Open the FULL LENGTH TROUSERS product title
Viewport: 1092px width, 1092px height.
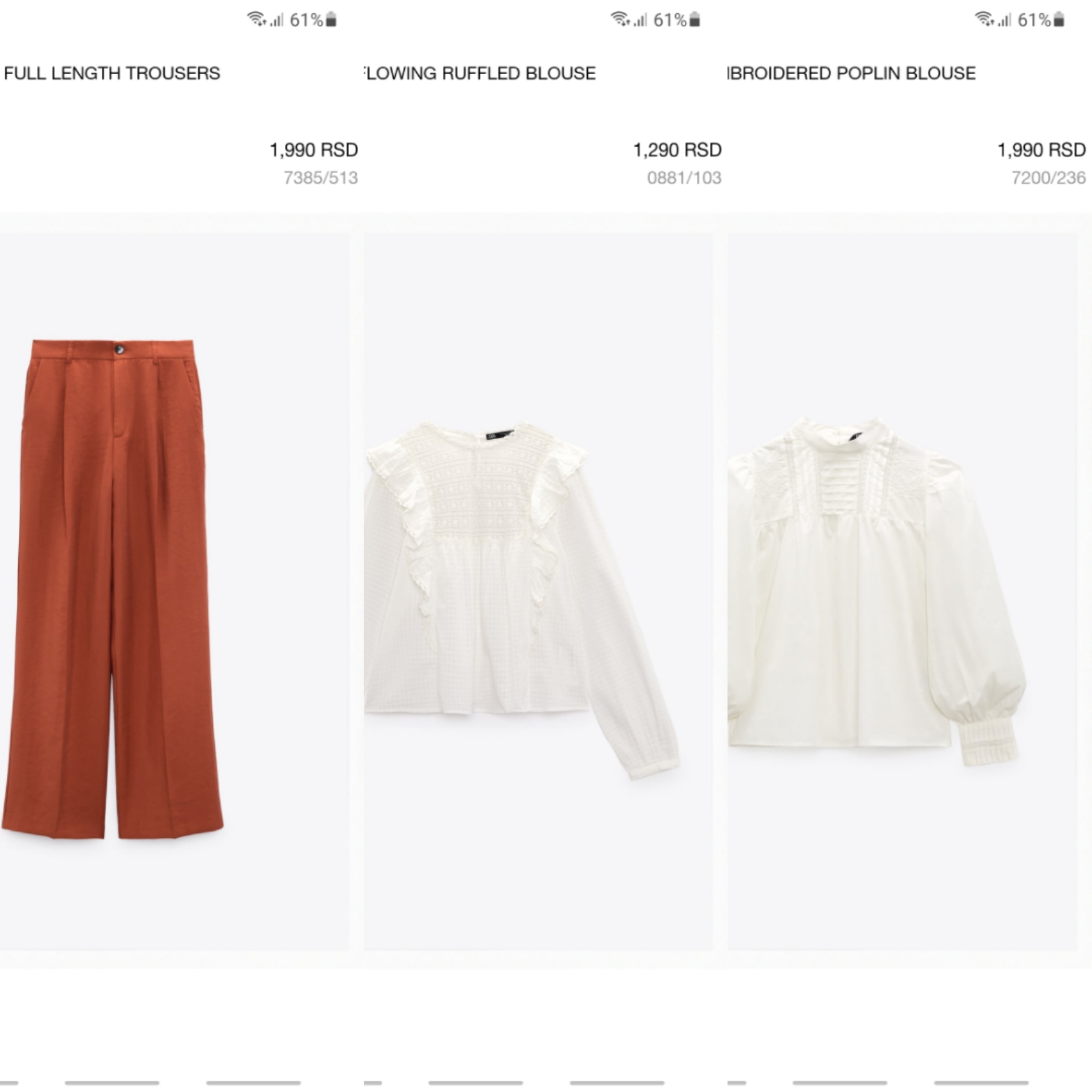click(x=112, y=73)
